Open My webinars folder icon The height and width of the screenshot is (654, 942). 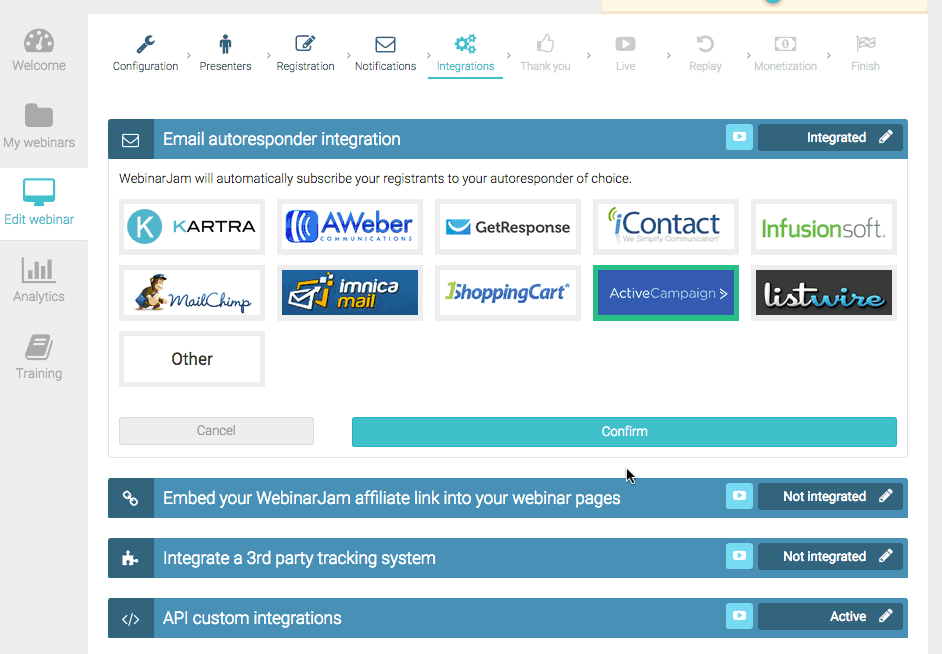[39, 115]
